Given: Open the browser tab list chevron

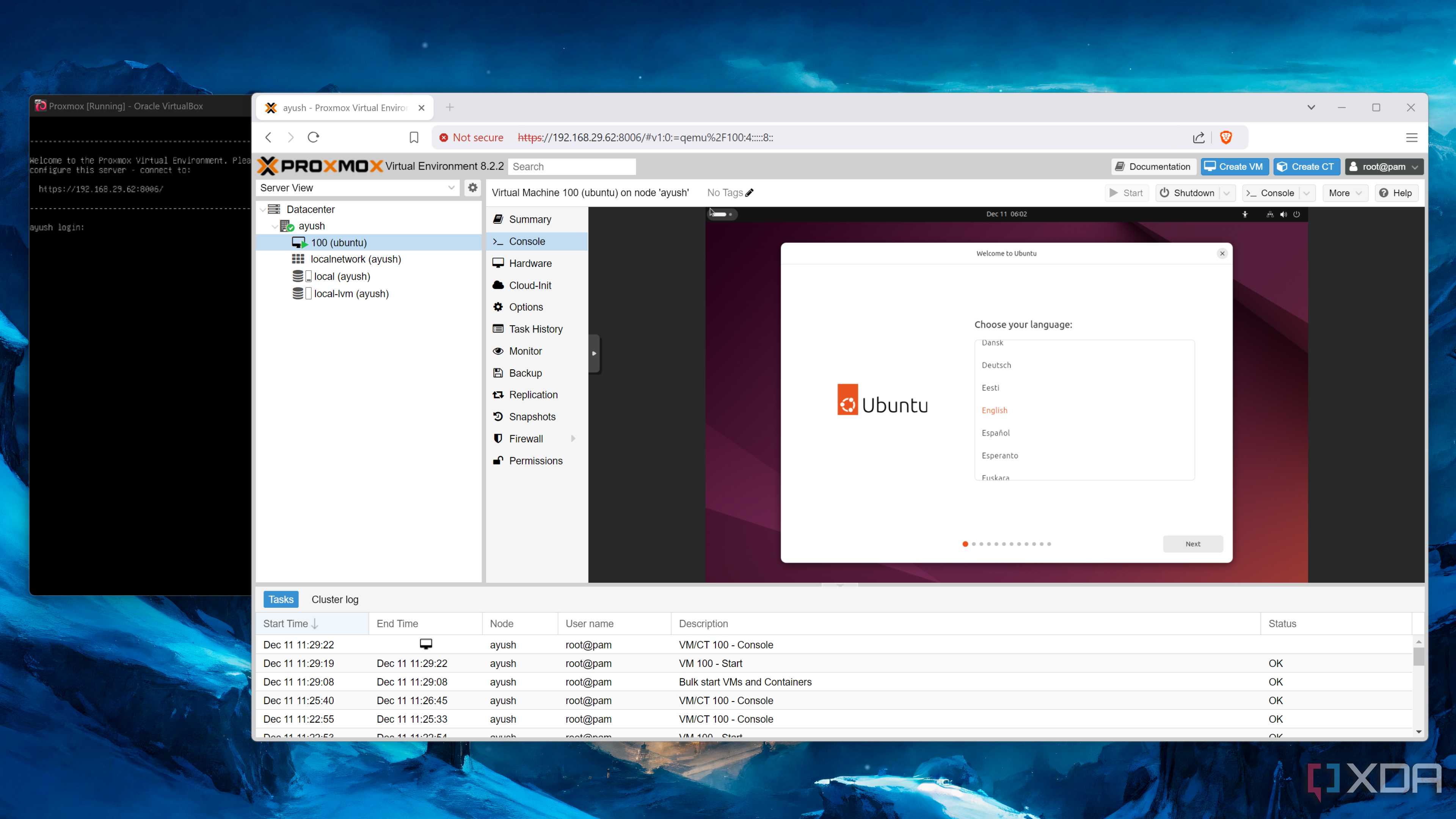Looking at the screenshot, I should (x=1311, y=107).
